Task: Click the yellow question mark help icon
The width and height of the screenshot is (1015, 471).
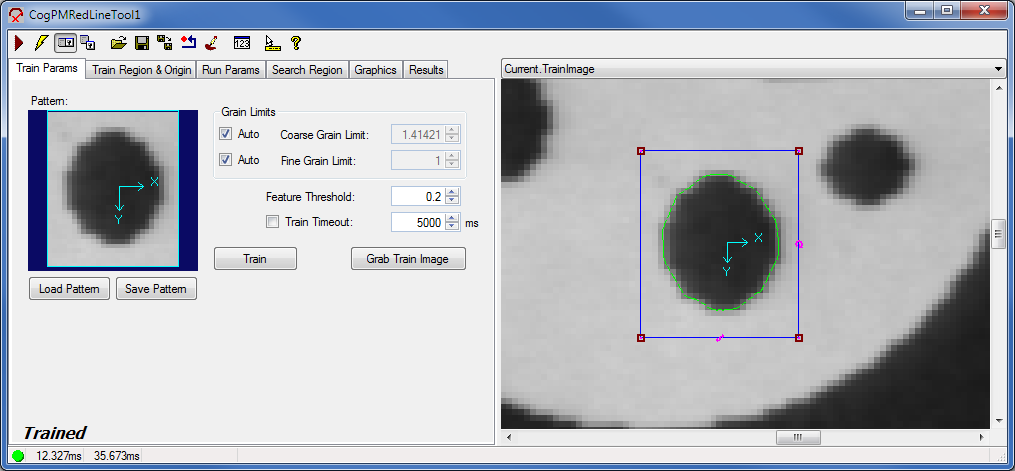Action: coord(296,43)
